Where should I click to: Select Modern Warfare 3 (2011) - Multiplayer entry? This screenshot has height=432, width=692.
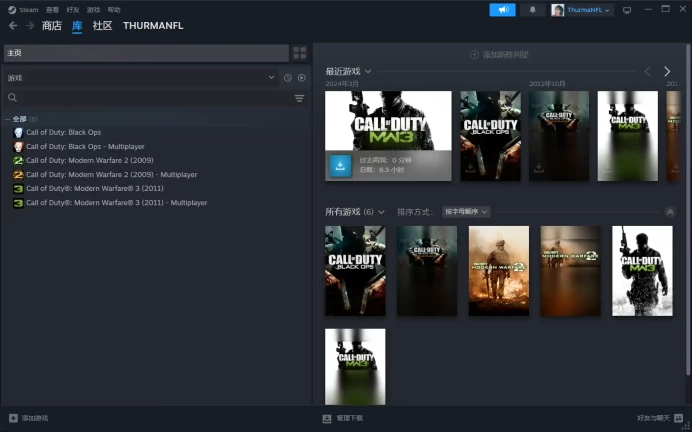(x=117, y=203)
